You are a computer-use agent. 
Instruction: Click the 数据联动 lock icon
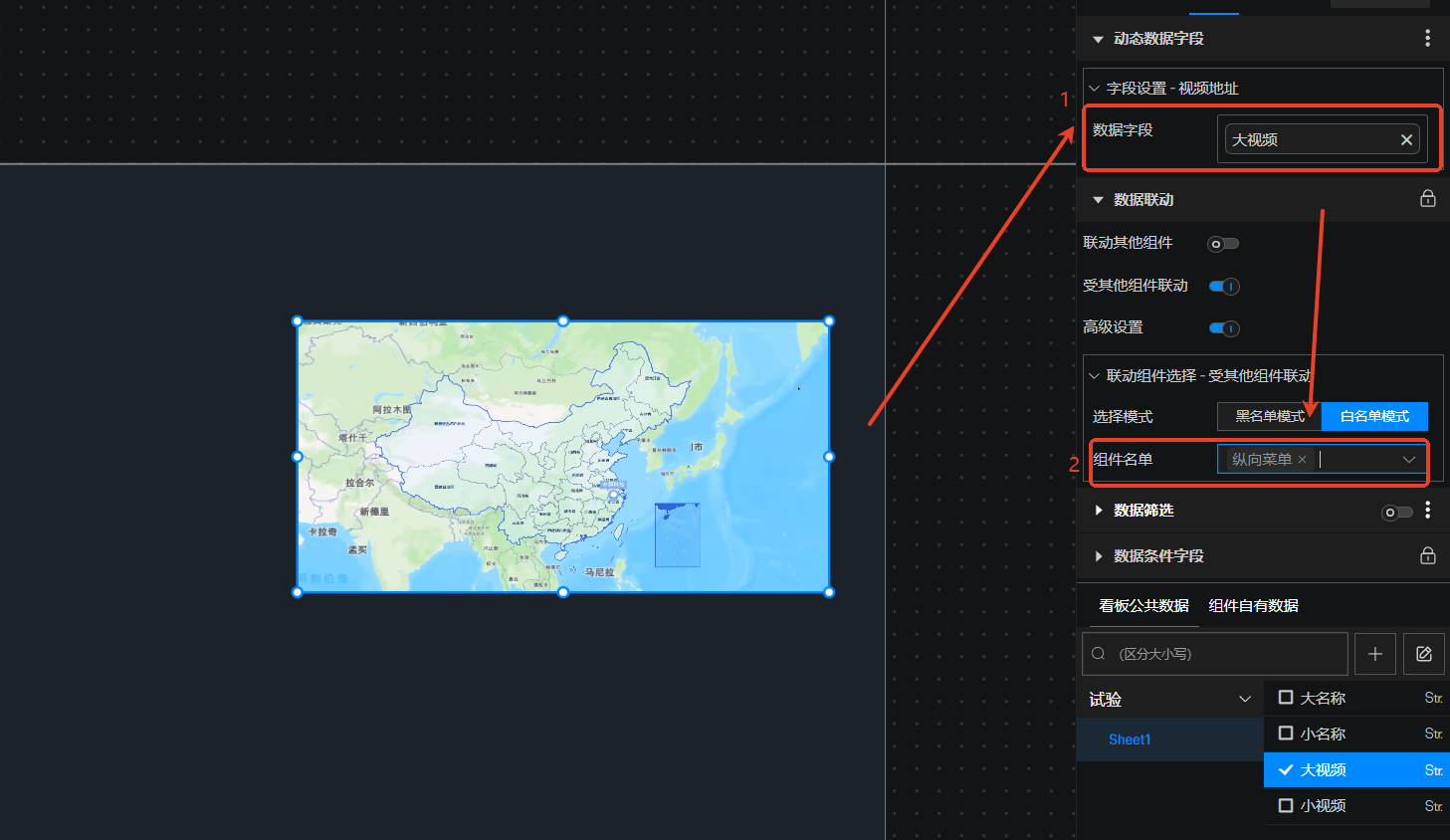tap(1427, 199)
